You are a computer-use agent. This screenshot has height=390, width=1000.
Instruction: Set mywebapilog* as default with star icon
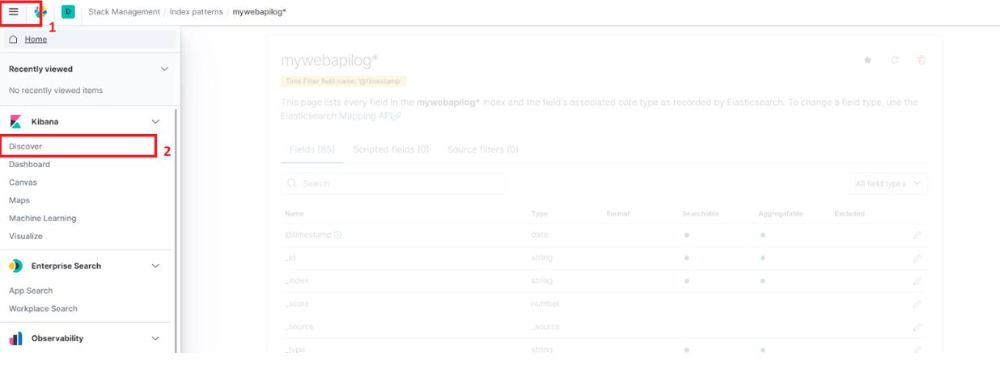pos(867,60)
